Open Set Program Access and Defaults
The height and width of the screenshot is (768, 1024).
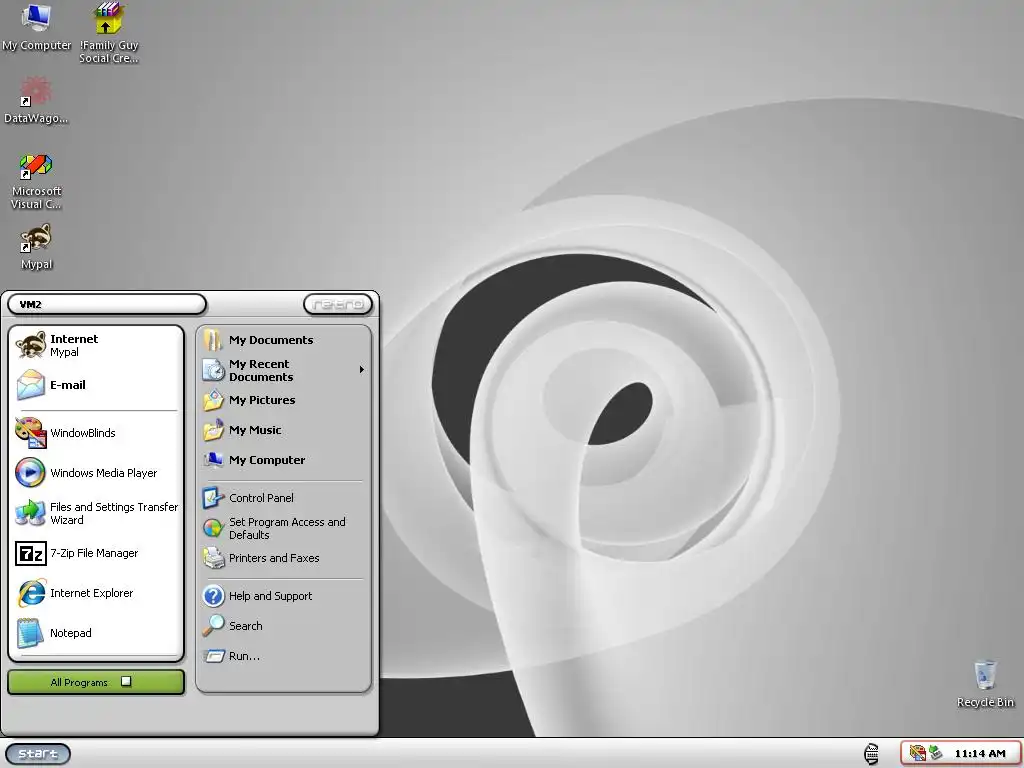(x=283, y=528)
